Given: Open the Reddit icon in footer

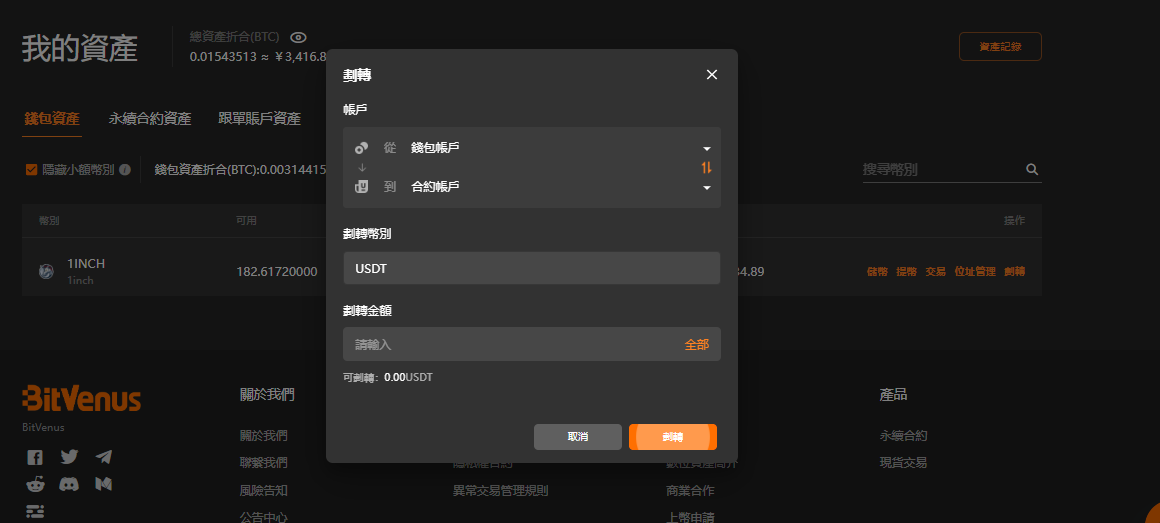Looking at the screenshot, I should [x=35, y=485].
